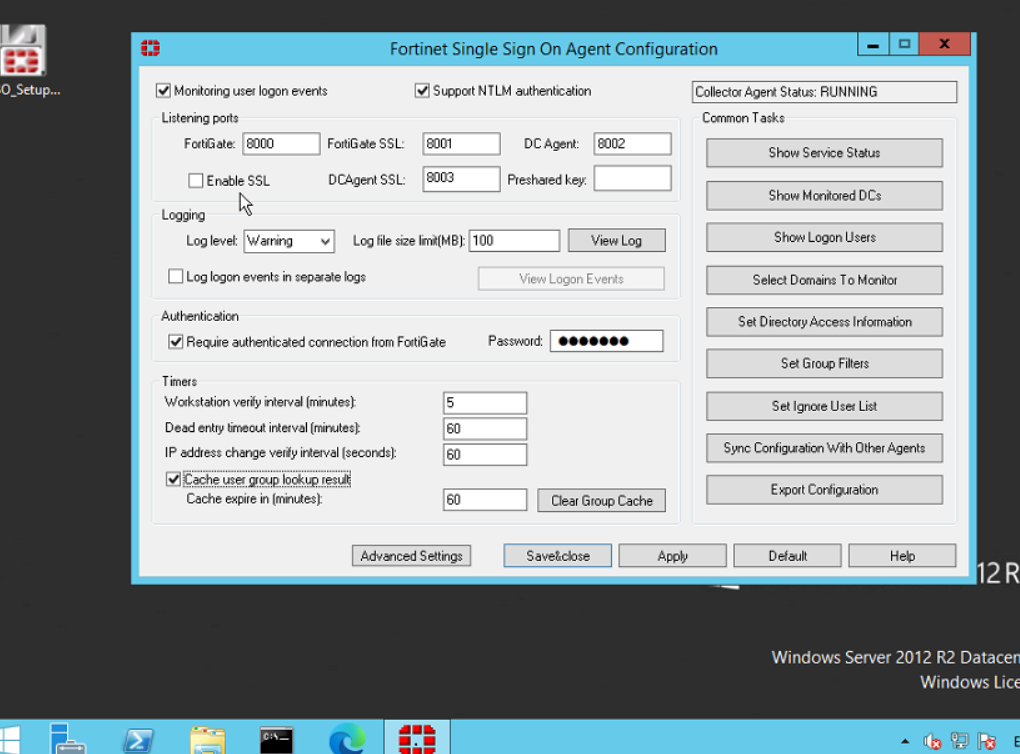Image resolution: width=1020 pixels, height=754 pixels.
Task: Toggle the Enable SSL checkbox
Action: coord(196,181)
